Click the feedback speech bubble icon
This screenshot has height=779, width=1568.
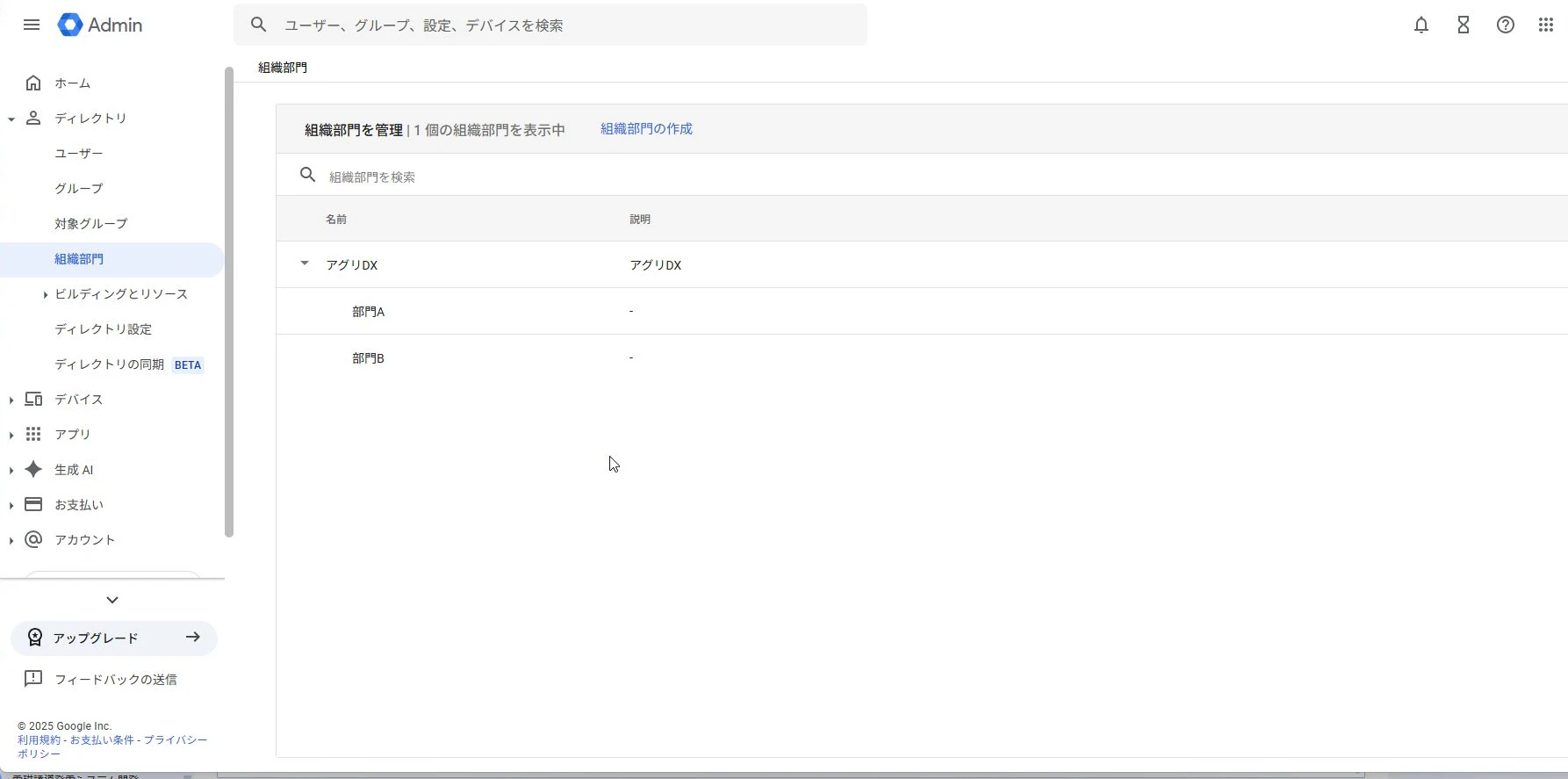point(33,678)
